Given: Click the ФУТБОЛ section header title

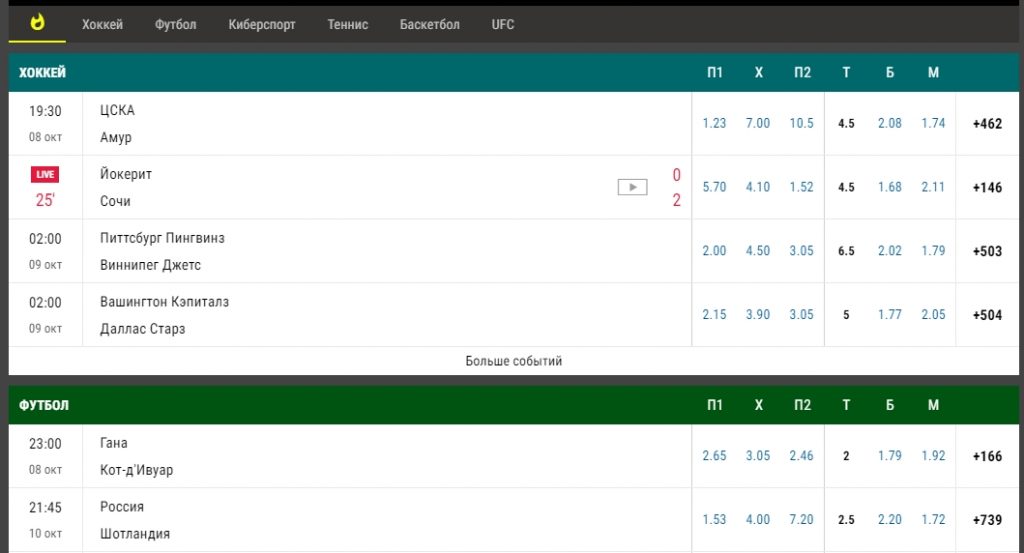Looking at the screenshot, I should (x=44, y=405).
